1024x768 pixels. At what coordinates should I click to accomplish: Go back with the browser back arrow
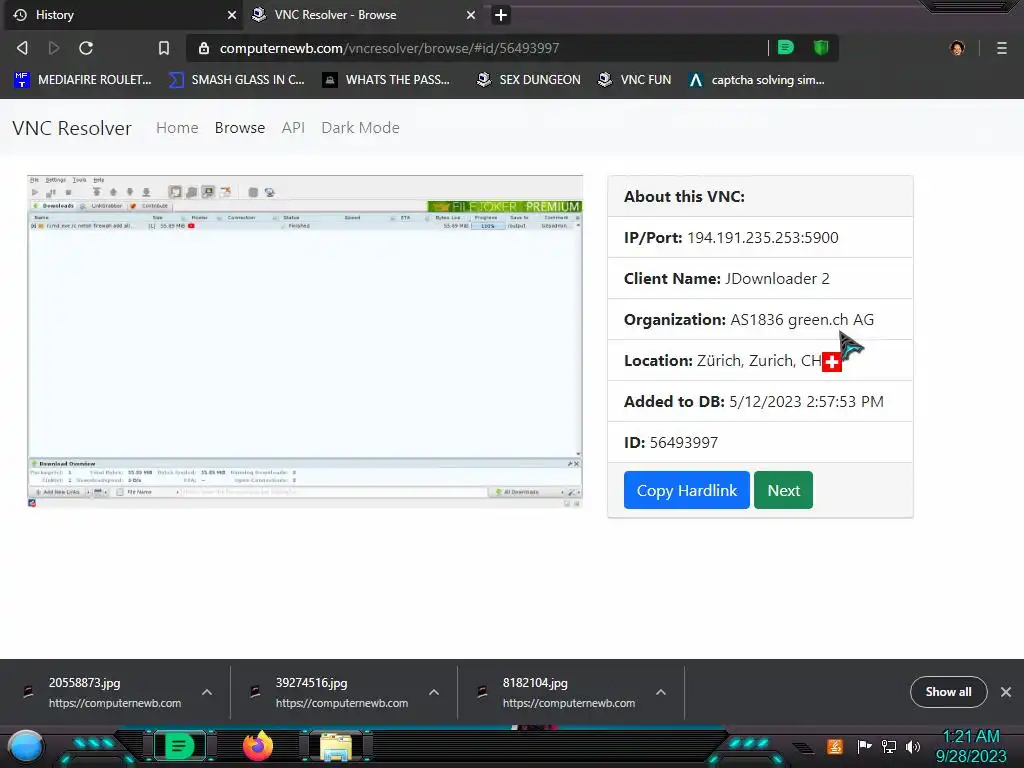pyautogui.click(x=22, y=48)
